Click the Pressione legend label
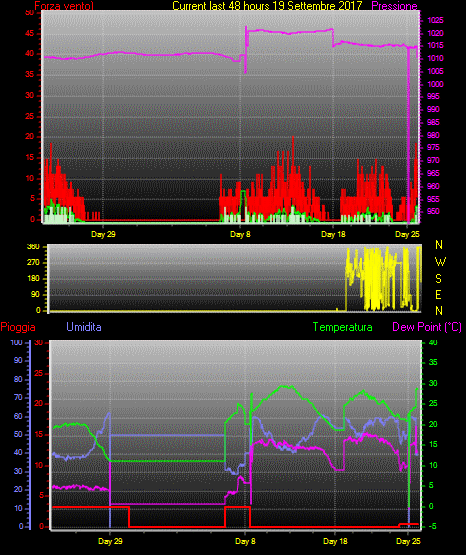Screen dimensions: 466x555 click(x=394, y=6)
